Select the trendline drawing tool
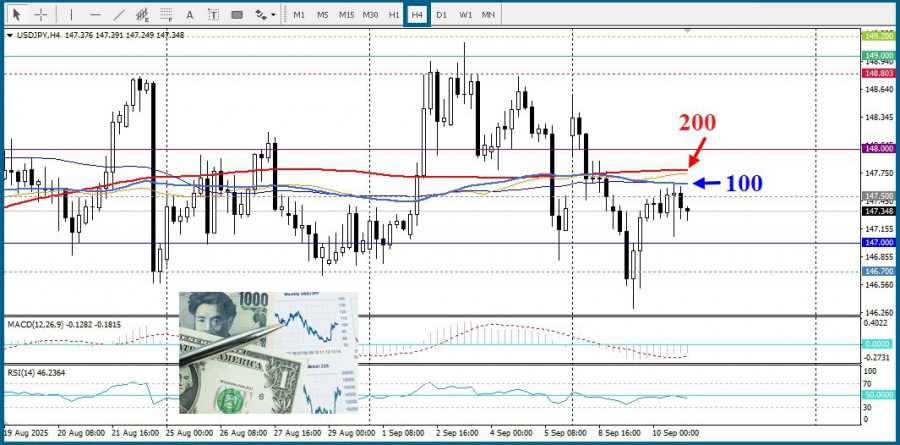 pyautogui.click(x=119, y=15)
